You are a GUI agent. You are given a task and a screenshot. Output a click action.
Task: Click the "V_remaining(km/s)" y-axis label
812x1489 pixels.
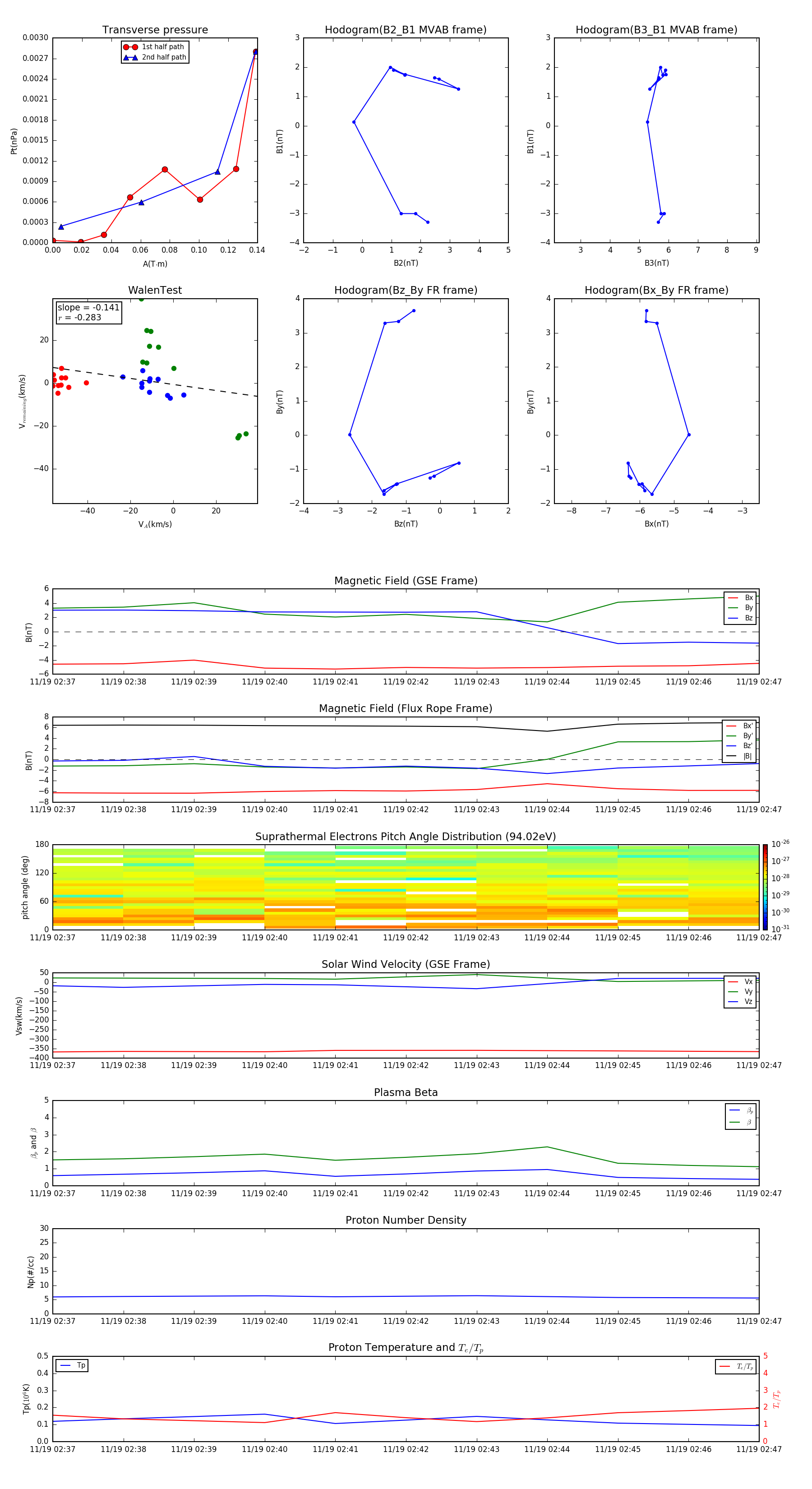(x=22, y=401)
